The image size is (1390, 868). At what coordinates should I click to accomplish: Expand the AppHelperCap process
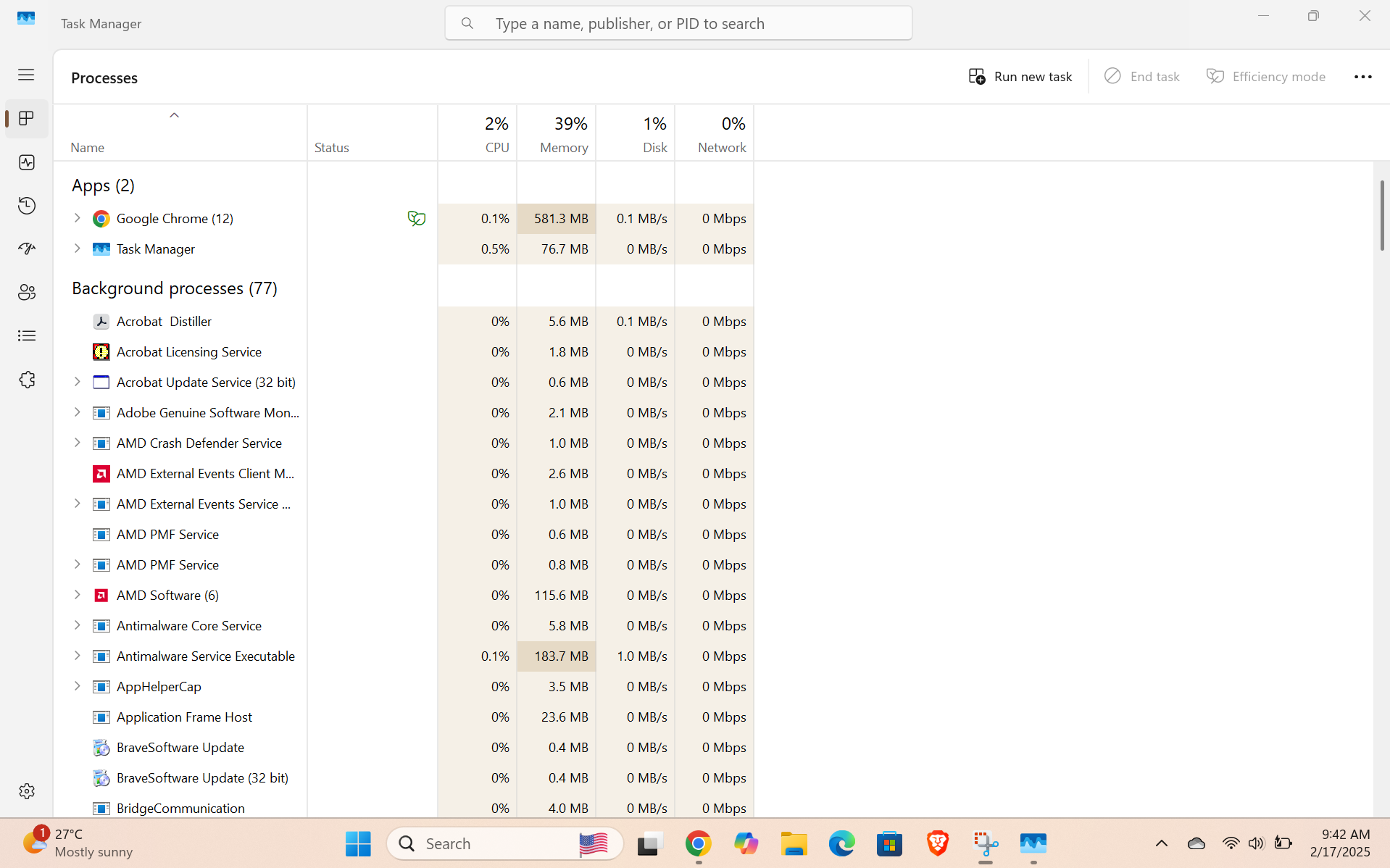coord(78,686)
